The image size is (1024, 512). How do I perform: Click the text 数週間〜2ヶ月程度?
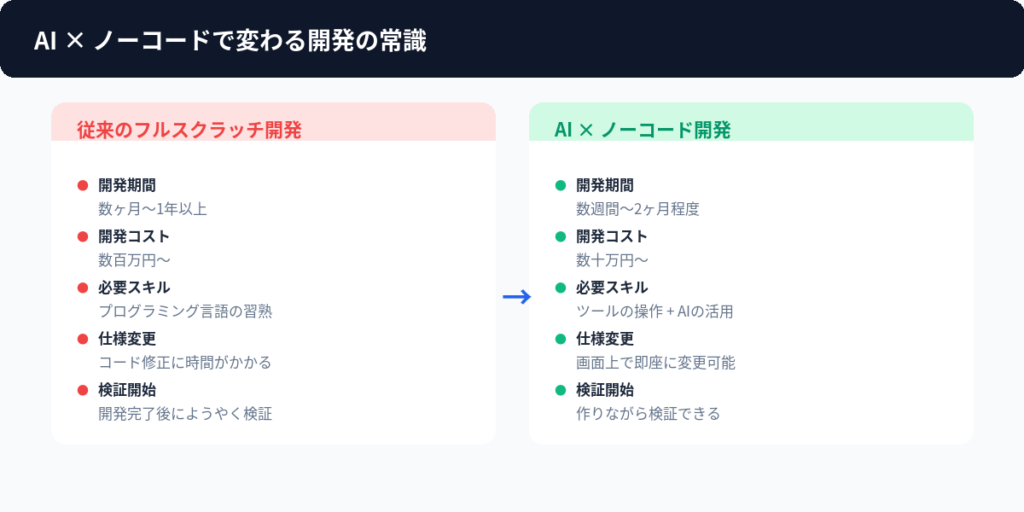click(x=637, y=209)
